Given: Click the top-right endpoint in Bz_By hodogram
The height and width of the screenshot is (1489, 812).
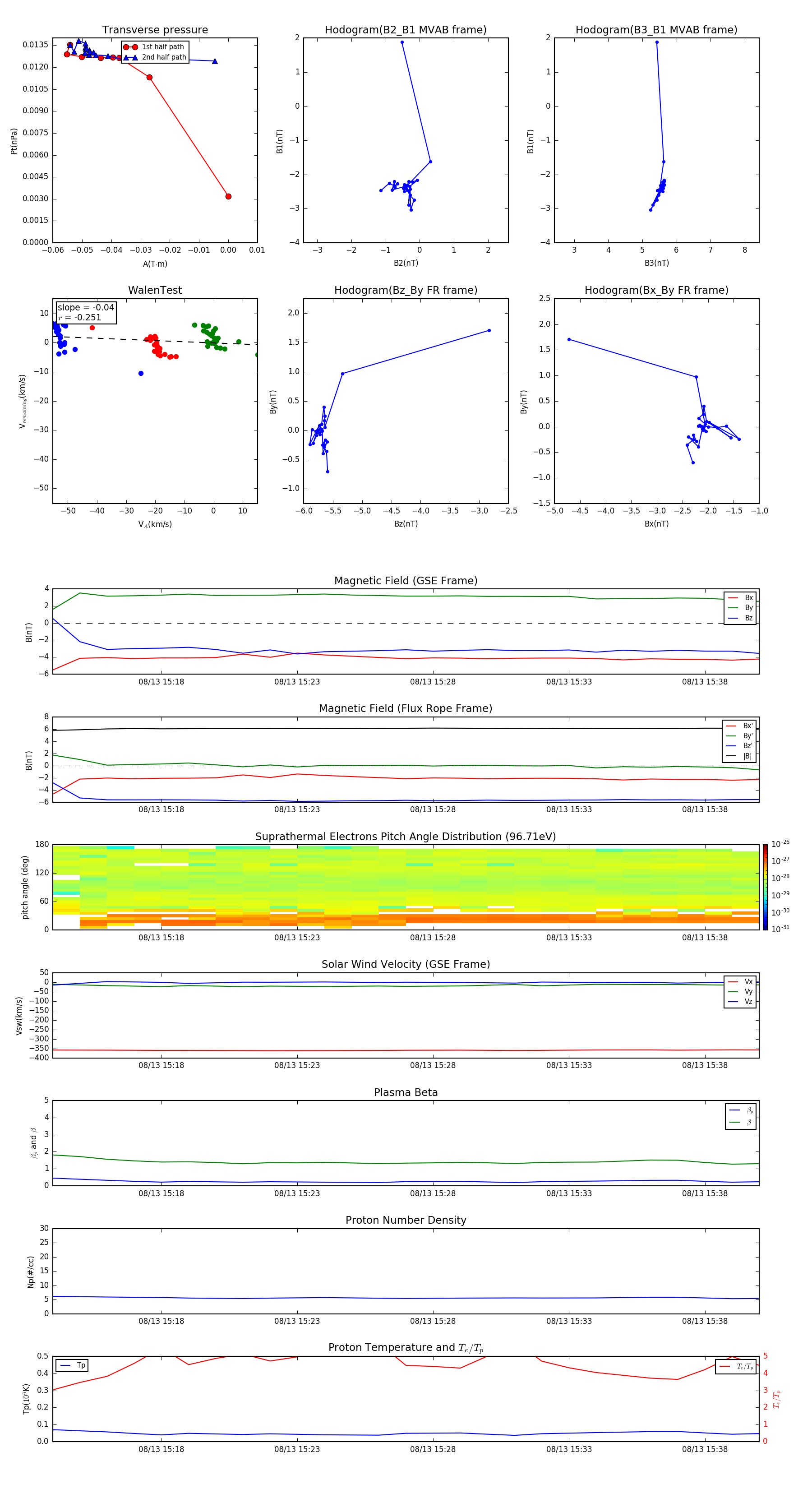Looking at the screenshot, I should click(489, 331).
